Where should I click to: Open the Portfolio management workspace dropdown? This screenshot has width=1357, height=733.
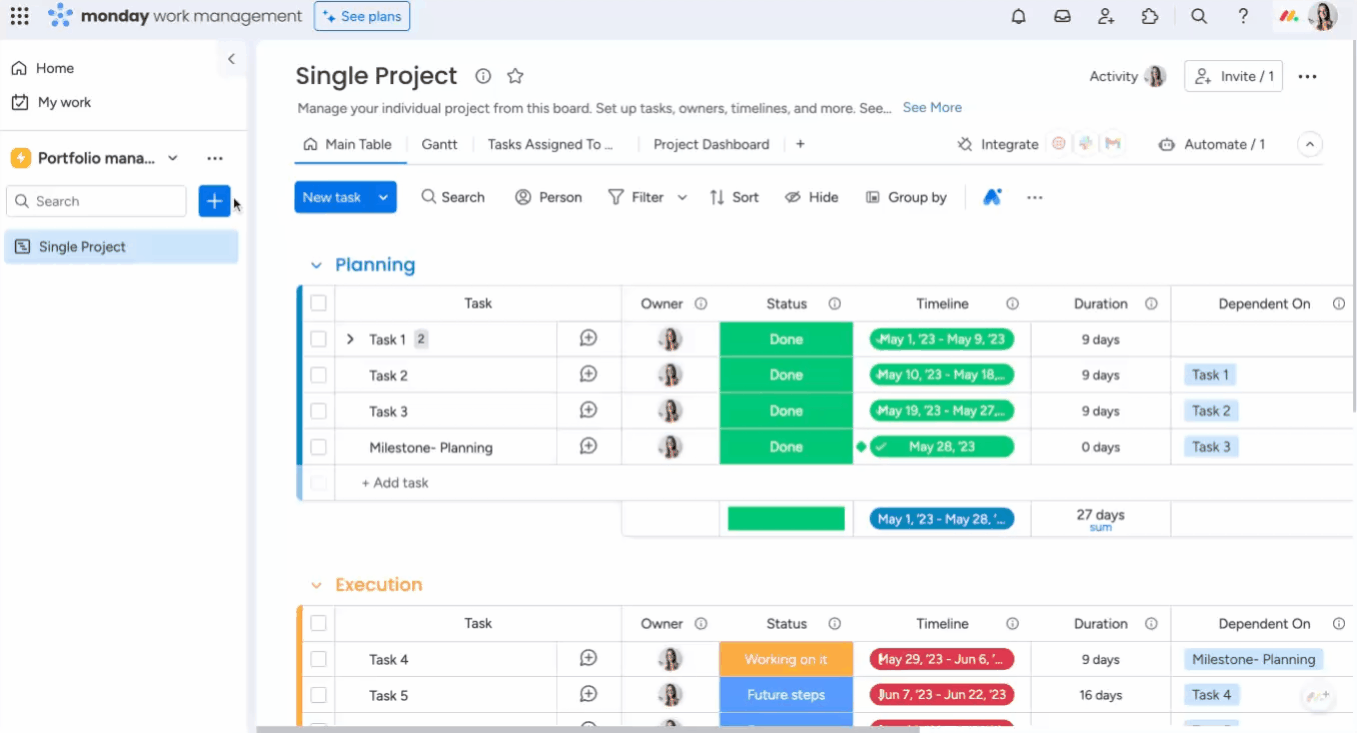coord(173,158)
